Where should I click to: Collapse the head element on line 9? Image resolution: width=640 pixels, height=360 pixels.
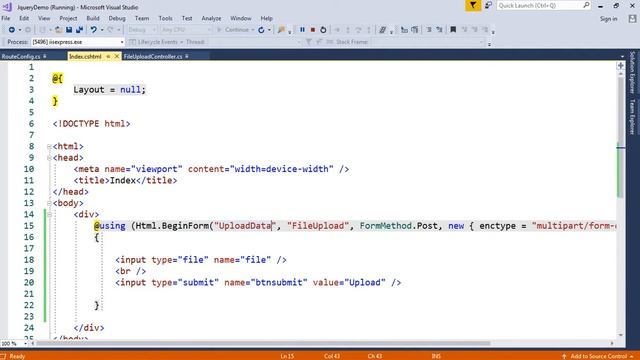pos(49,158)
